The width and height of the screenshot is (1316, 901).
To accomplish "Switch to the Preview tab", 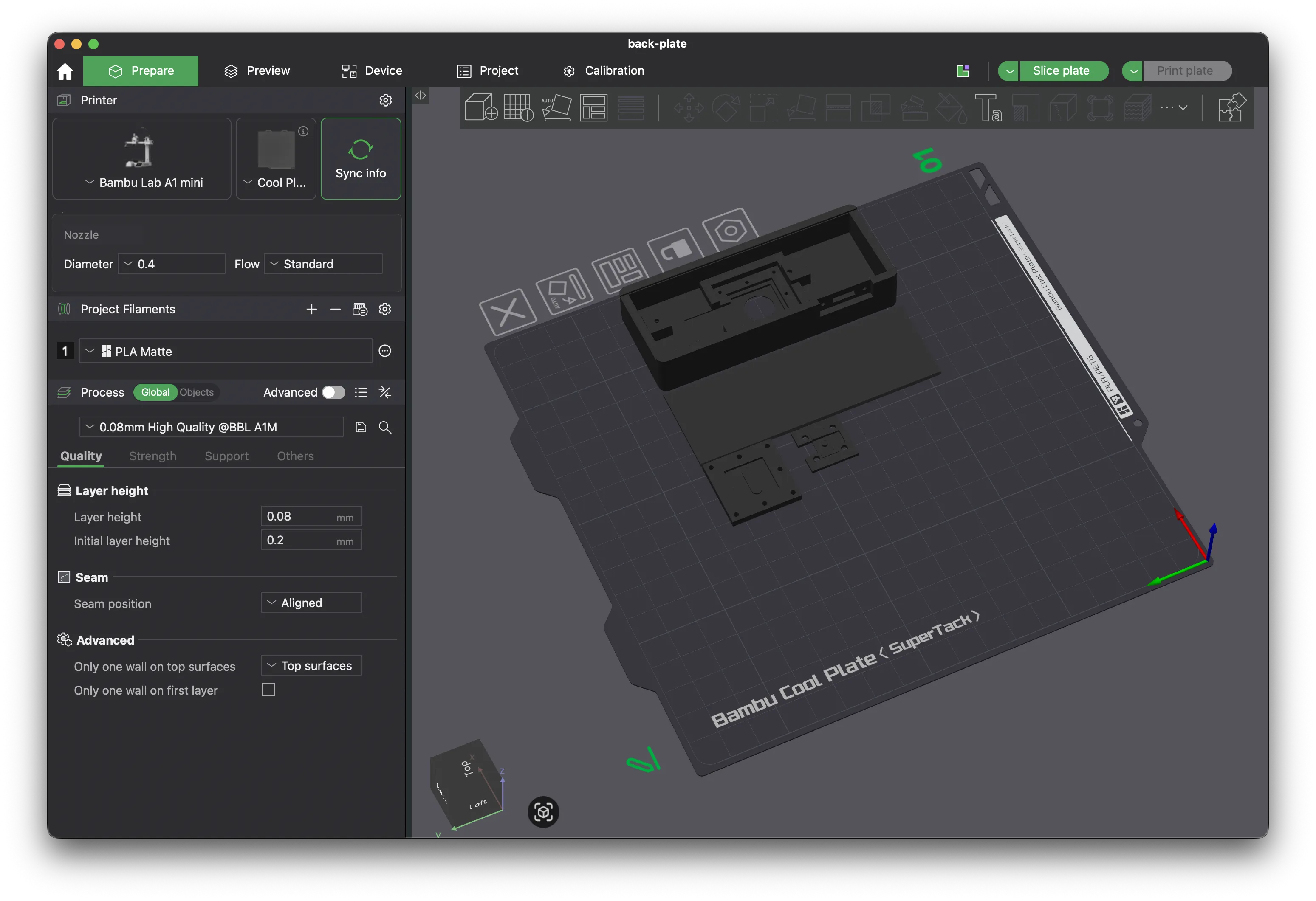I will 257,71.
